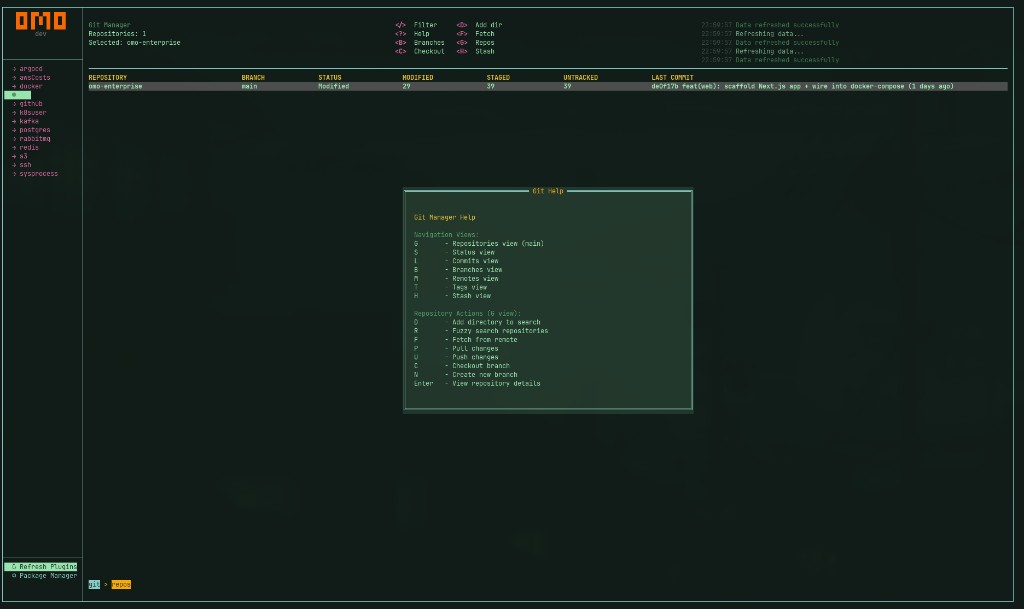The width and height of the screenshot is (1024, 609).
Task: Open the argocd plugin in sidebar
Action: coord(31,69)
